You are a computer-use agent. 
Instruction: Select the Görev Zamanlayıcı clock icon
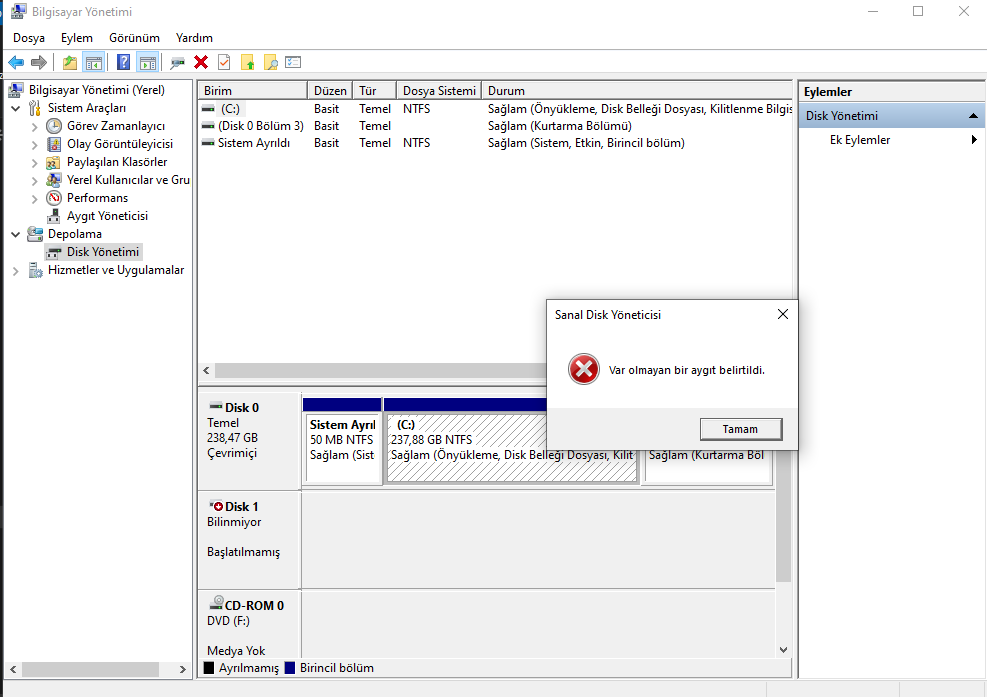point(54,126)
